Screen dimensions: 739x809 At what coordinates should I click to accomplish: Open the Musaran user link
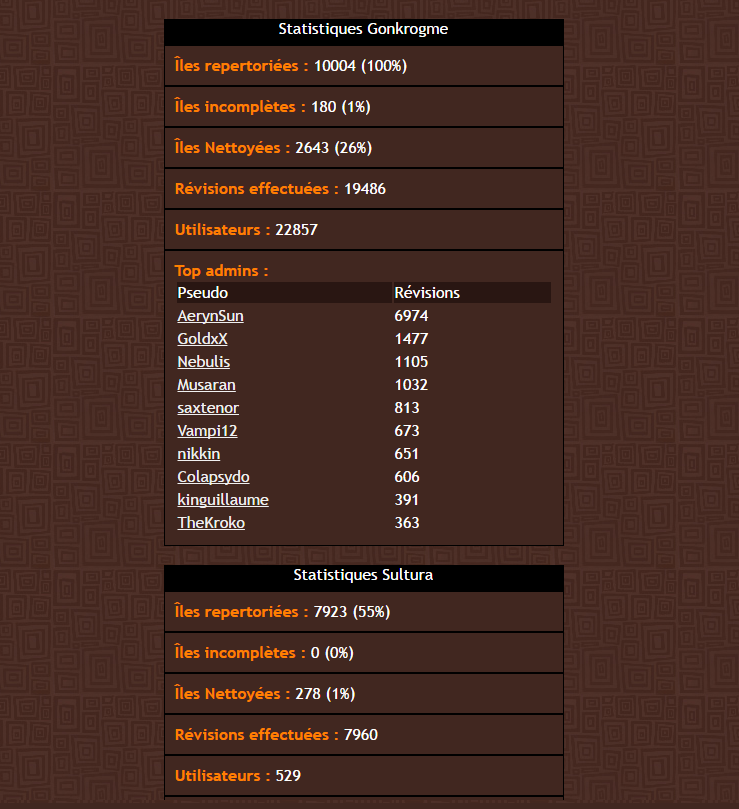(206, 385)
